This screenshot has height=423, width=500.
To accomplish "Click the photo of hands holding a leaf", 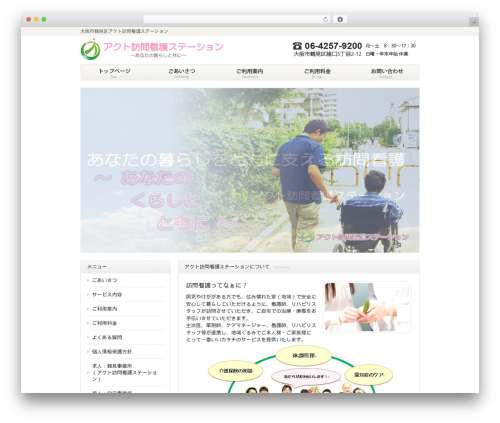I will tap(367, 307).
